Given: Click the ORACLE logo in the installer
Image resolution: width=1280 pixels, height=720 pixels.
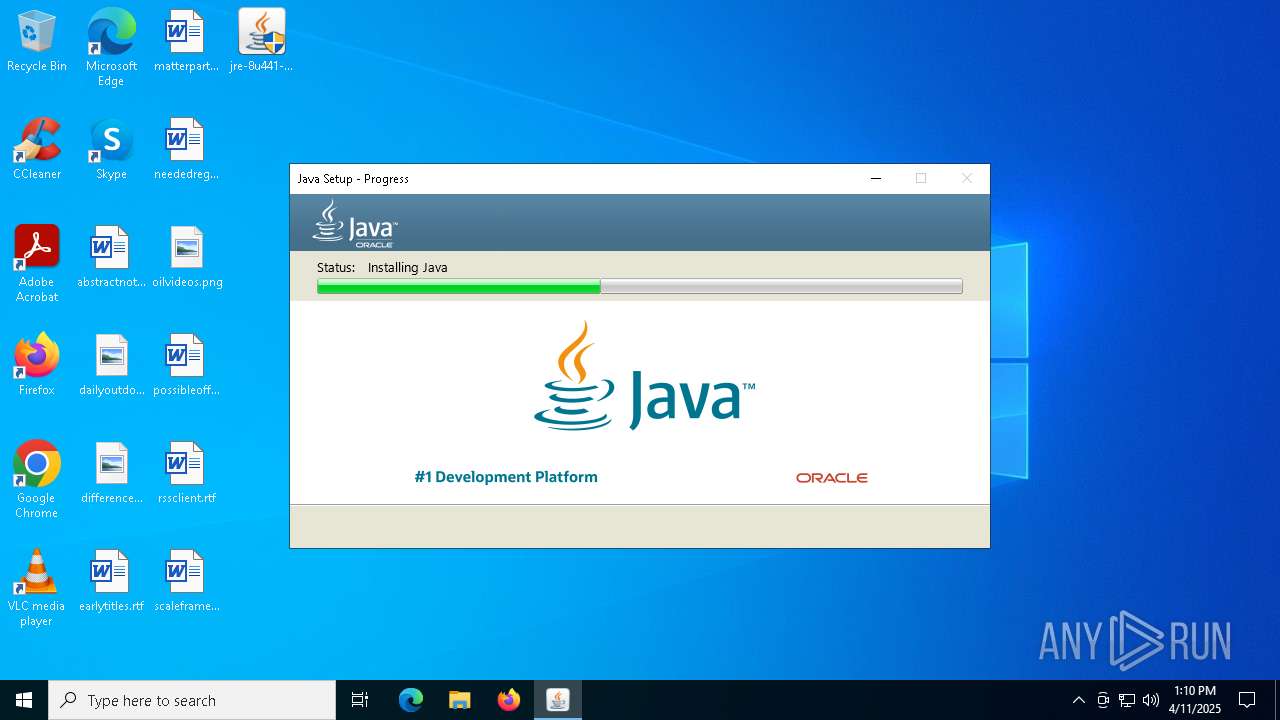Looking at the screenshot, I should click(832, 478).
